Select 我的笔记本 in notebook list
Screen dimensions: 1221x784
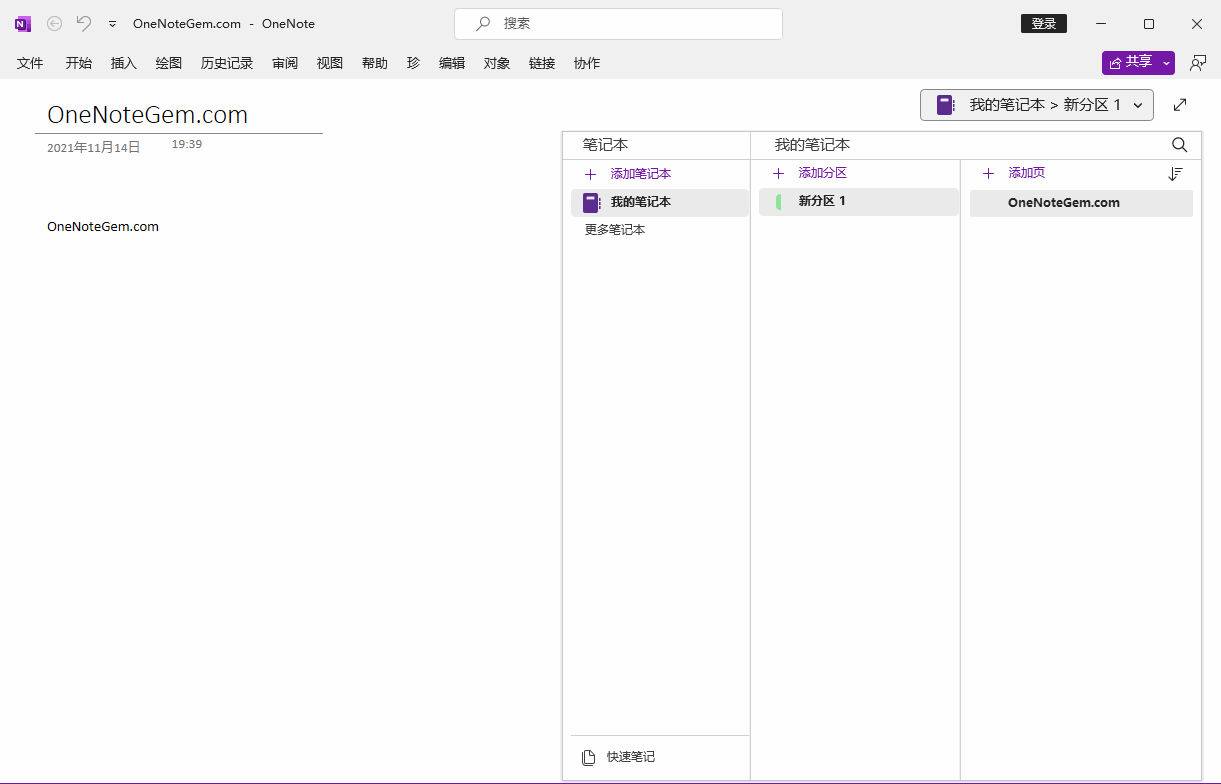point(660,202)
